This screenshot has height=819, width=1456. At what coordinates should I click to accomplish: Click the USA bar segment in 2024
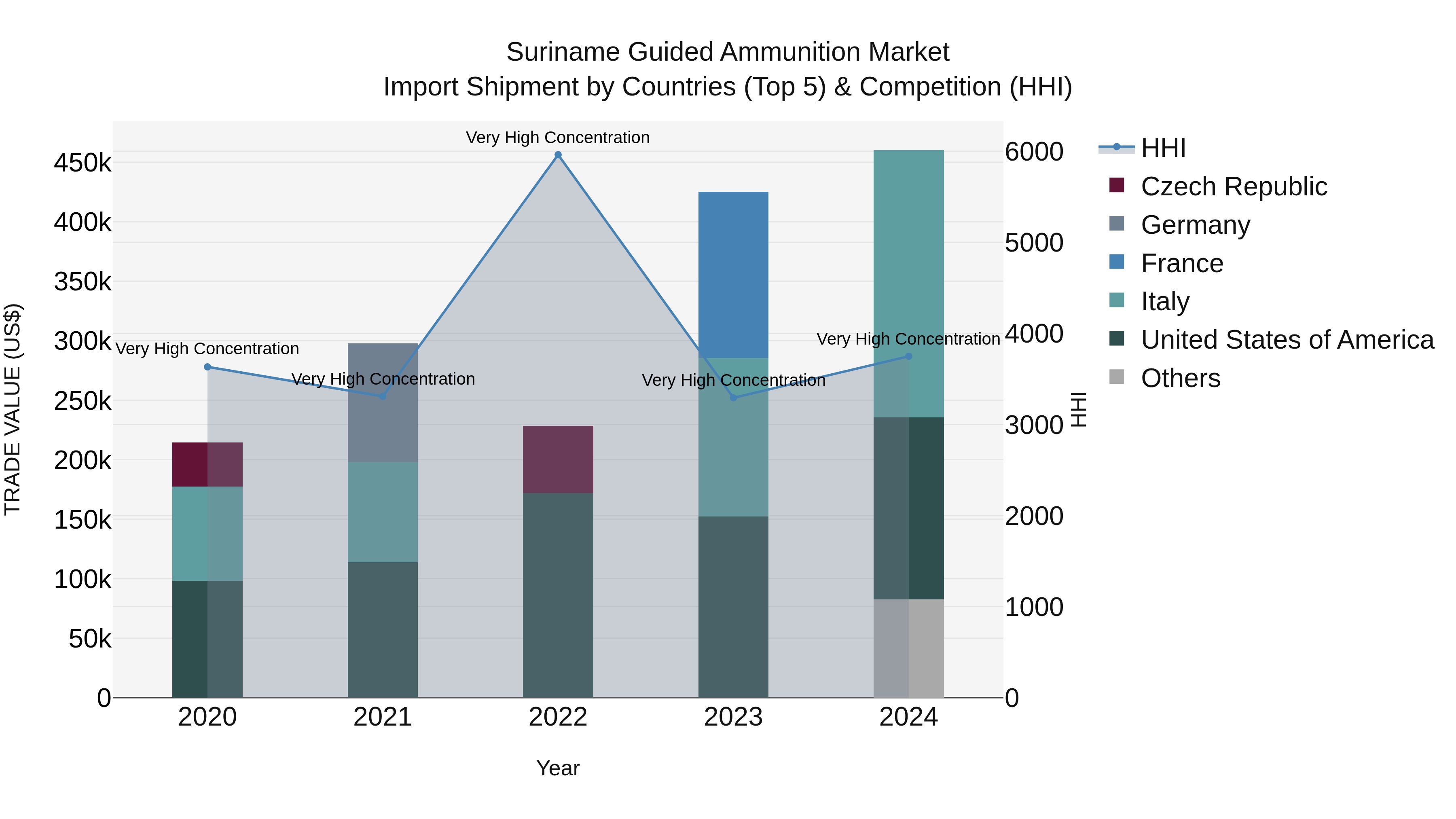[909, 509]
